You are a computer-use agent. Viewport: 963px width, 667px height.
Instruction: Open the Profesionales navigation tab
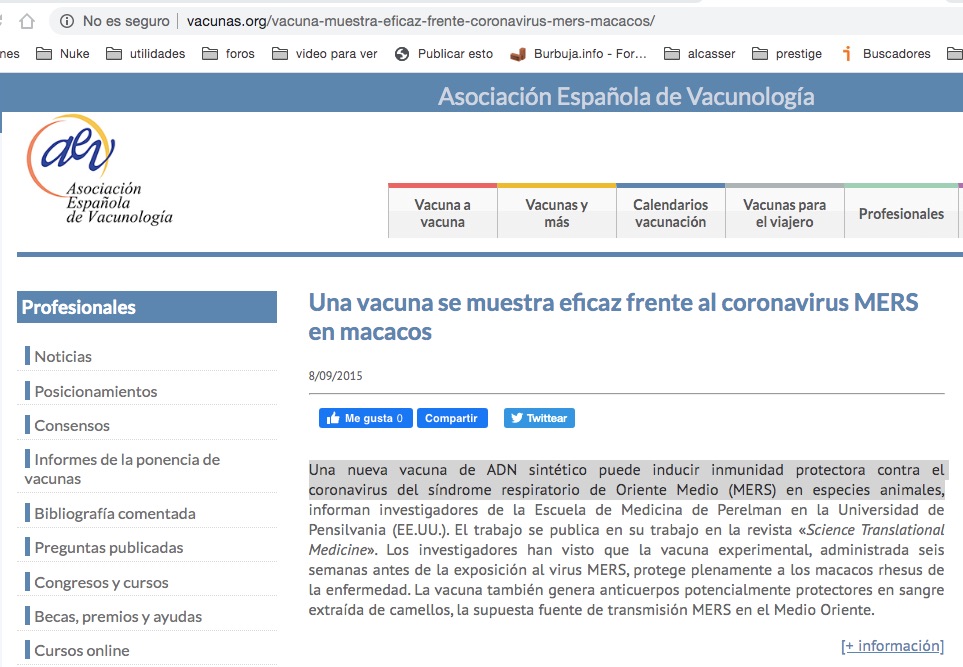click(900, 213)
